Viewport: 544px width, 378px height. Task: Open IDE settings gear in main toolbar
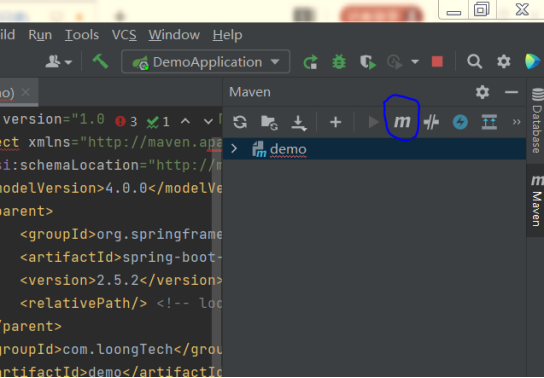(504, 62)
